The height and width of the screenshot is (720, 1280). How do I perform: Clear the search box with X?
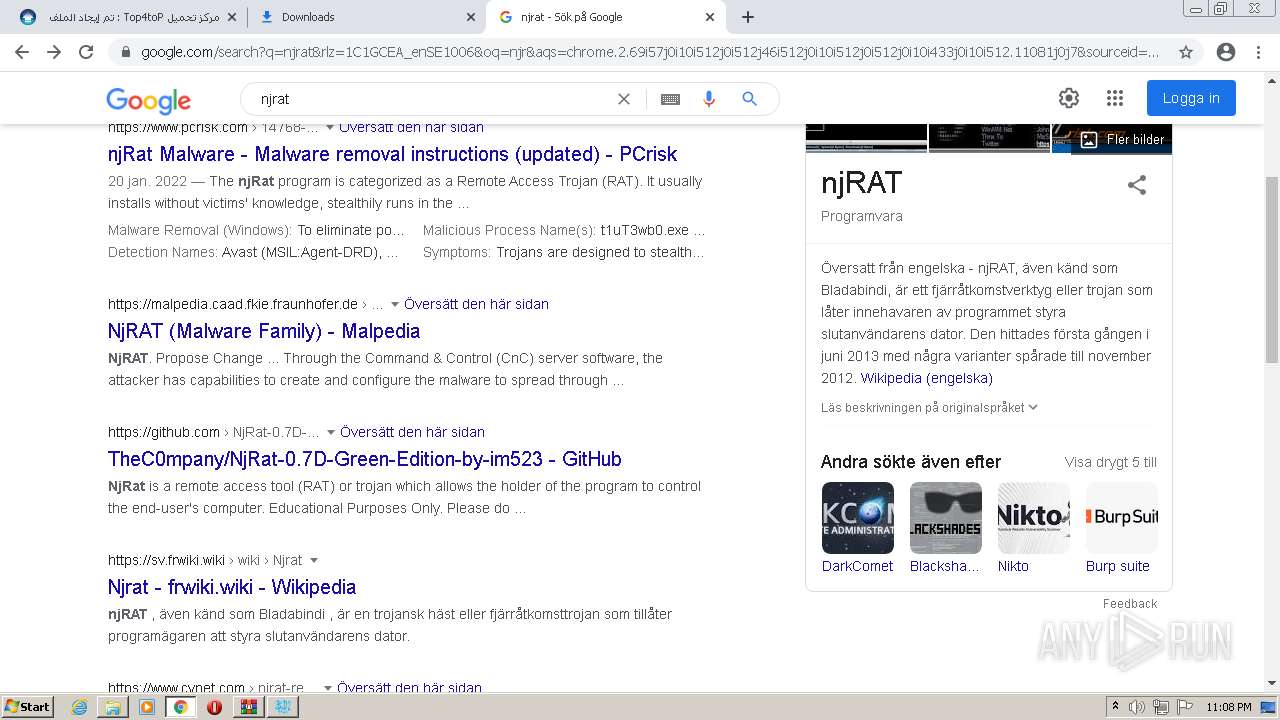coord(624,99)
